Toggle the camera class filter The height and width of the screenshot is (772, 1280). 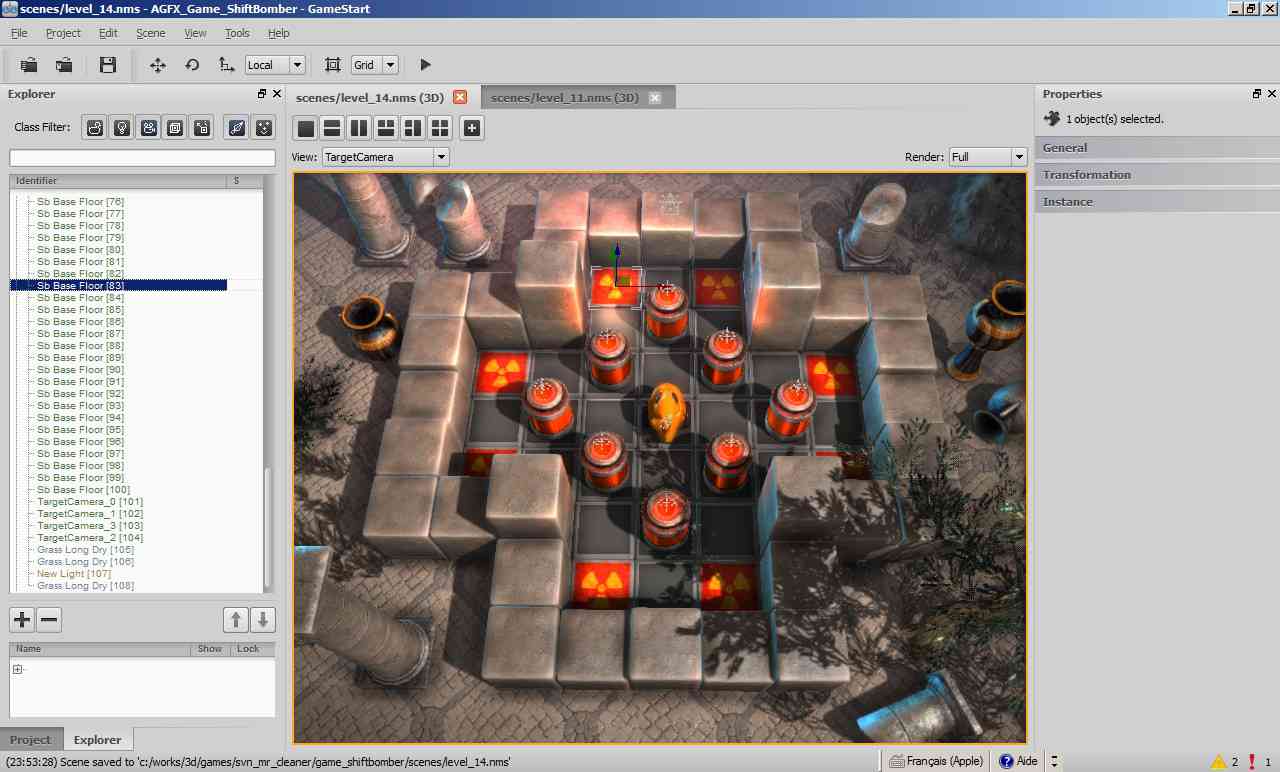(148, 128)
